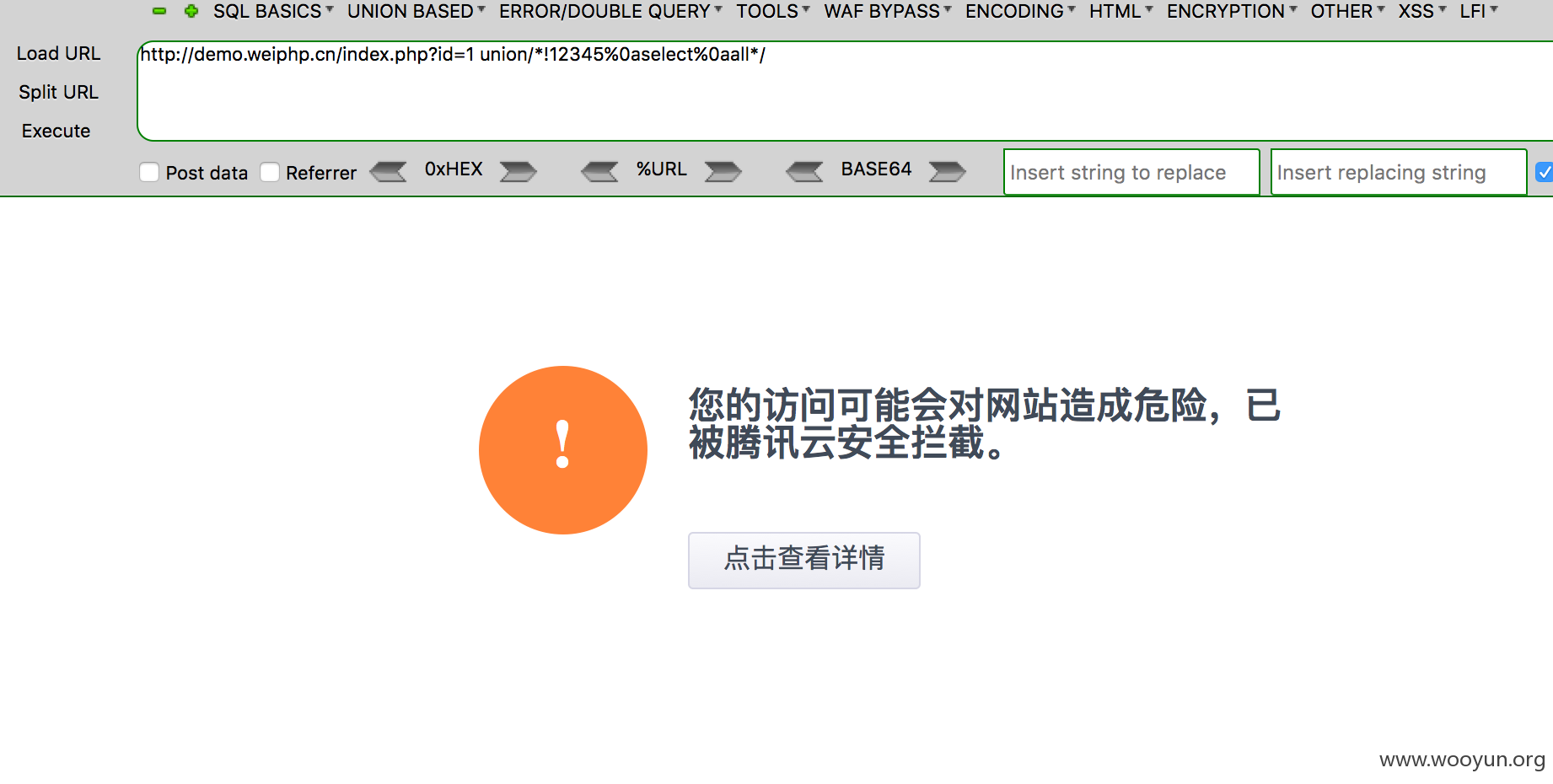Open the ERROR/DOUBLE QUERY dropdown menu
The height and width of the screenshot is (784, 1553).
coord(610,11)
